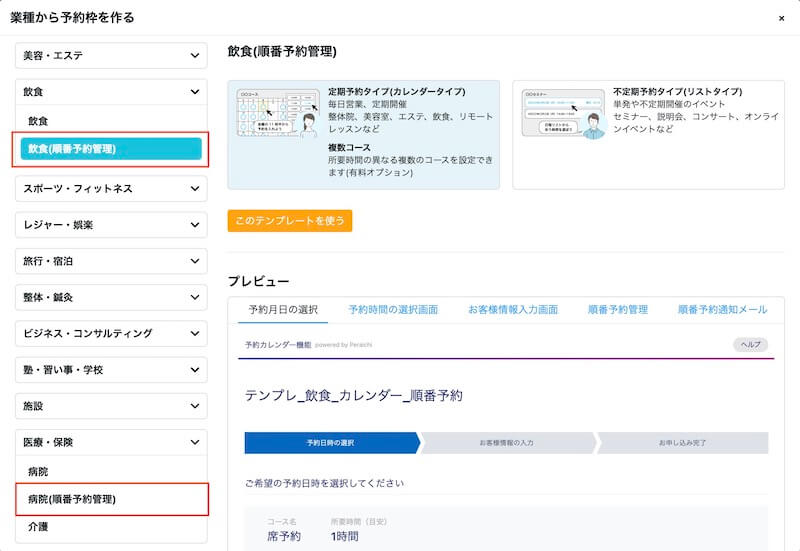Expand the 塾・習い事・学校 category
Image resolution: width=800 pixels, height=551 pixels.
[111, 370]
